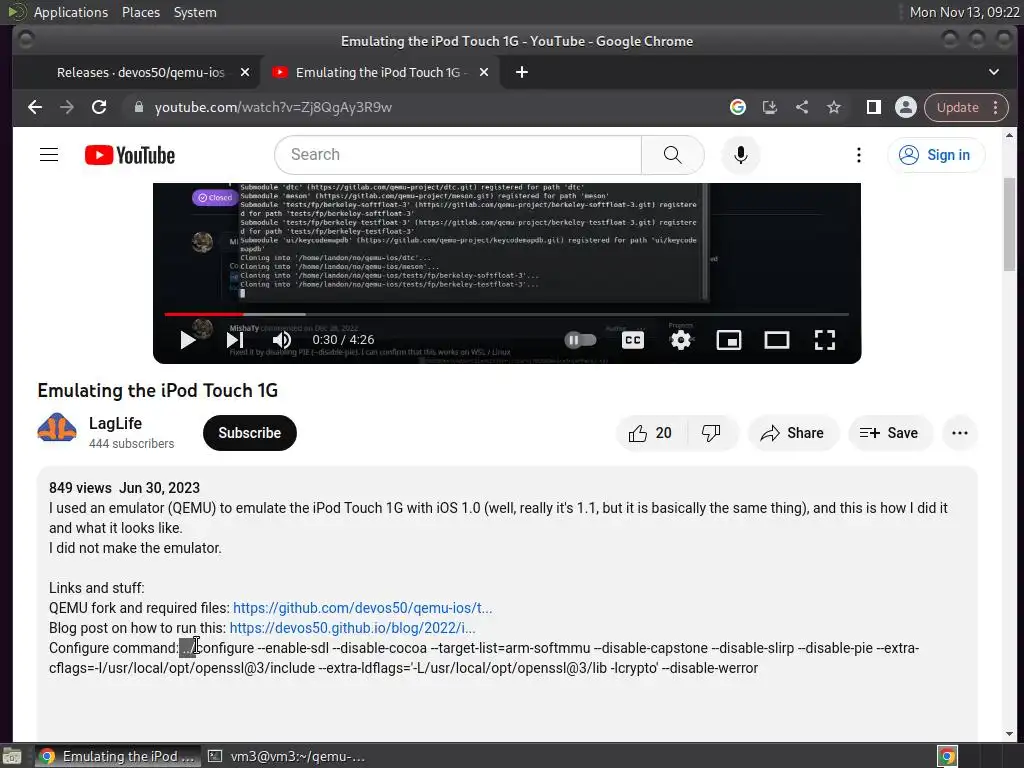Switch to Releases devos50/qemu-ios tab
This screenshot has height=768, width=1024.
coord(140,72)
